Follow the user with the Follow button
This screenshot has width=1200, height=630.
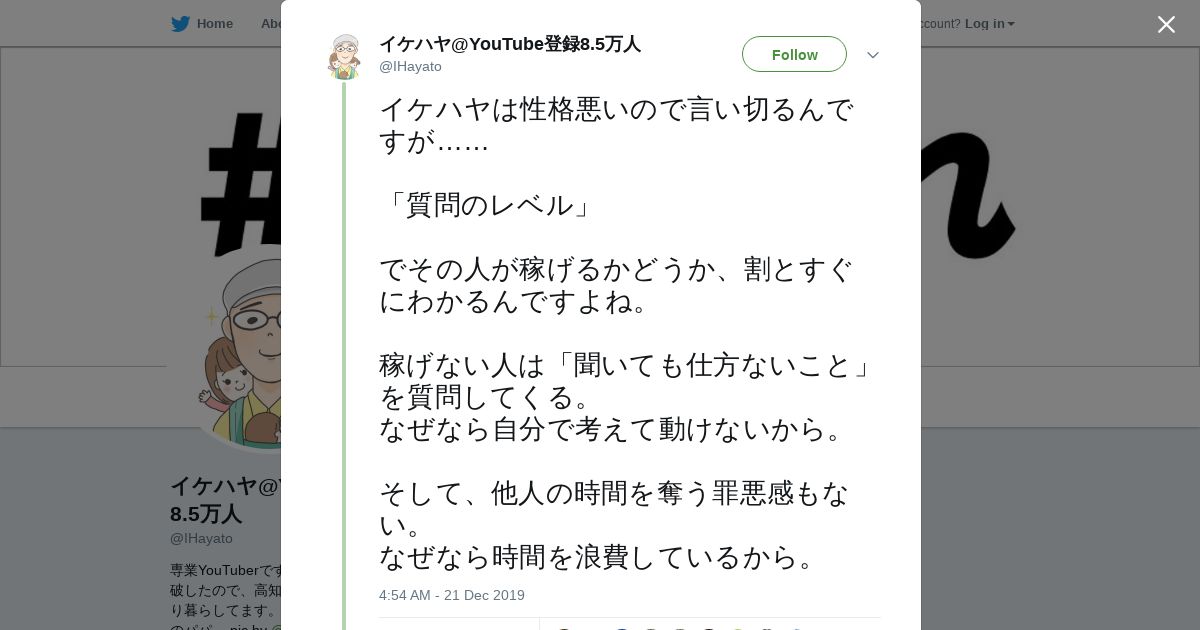pyautogui.click(x=794, y=54)
